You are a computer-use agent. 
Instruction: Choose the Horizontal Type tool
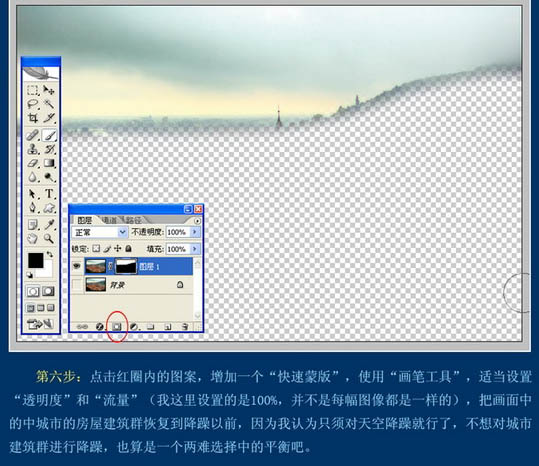coord(49,194)
